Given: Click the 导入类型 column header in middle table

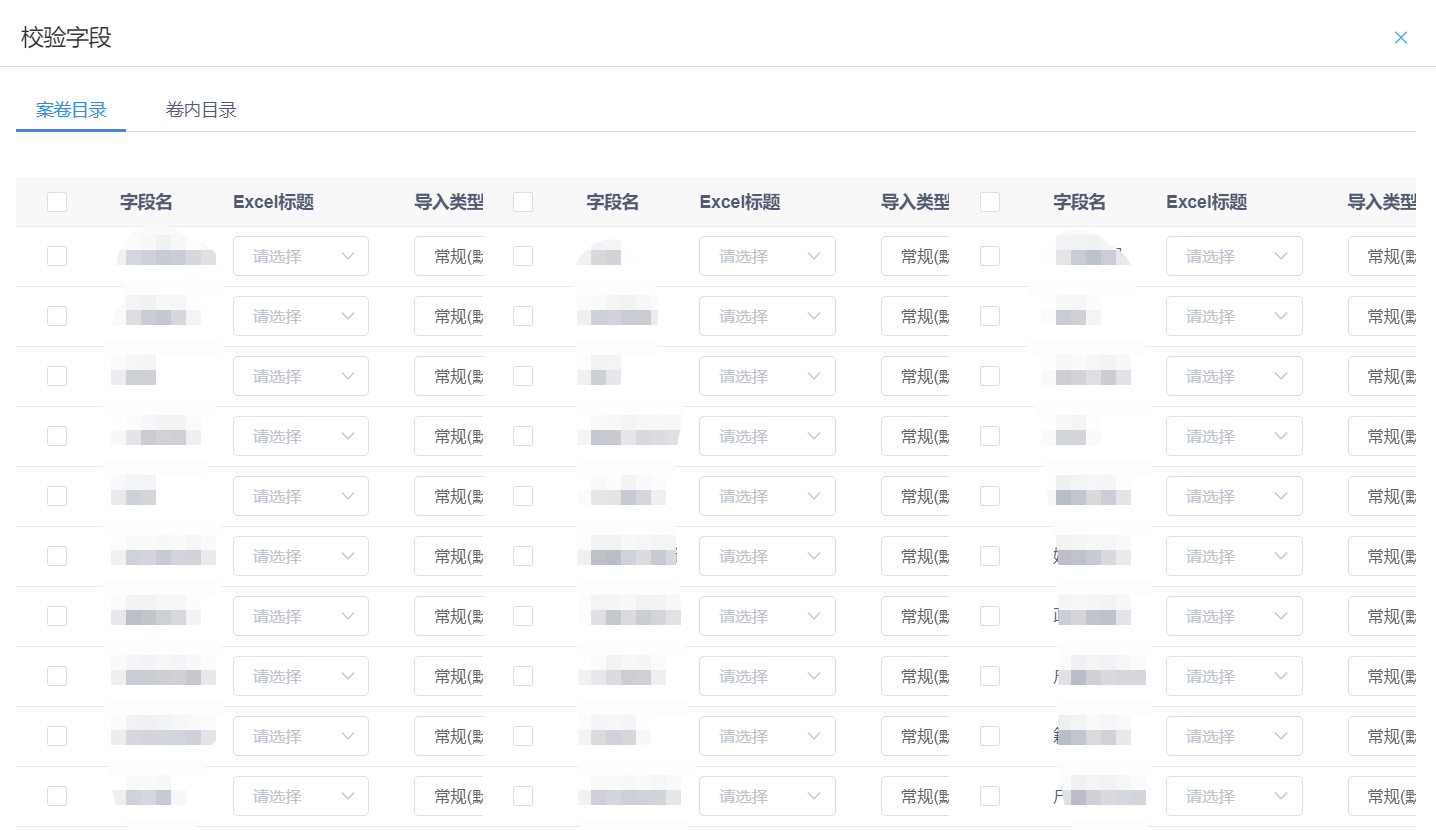Looking at the screenshot, I should pyautogui.click(x=914, y=202).
